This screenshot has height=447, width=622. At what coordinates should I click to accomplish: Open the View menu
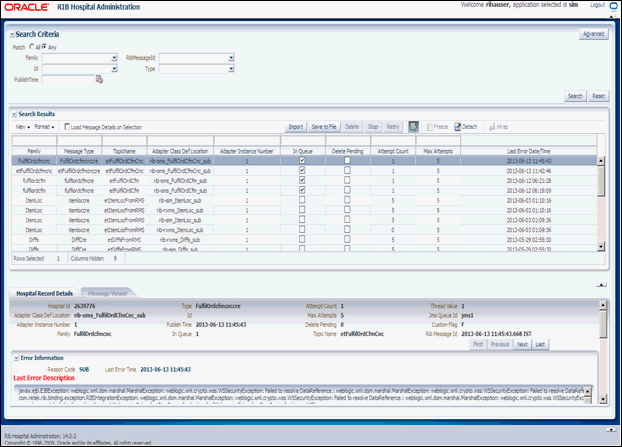point(23,127)
